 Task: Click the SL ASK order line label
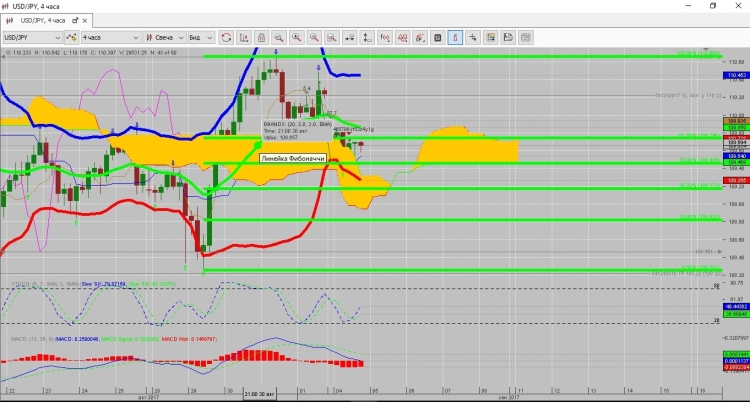point(688,96)
